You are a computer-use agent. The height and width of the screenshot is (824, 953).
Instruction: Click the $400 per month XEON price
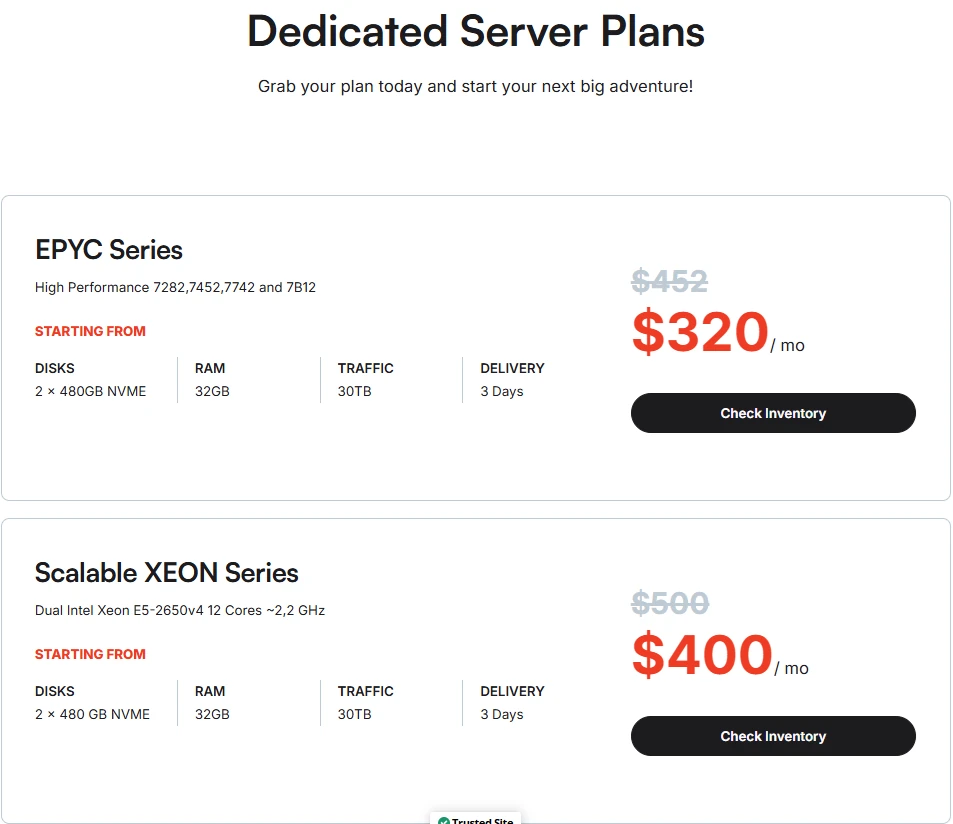coord(720,654)
